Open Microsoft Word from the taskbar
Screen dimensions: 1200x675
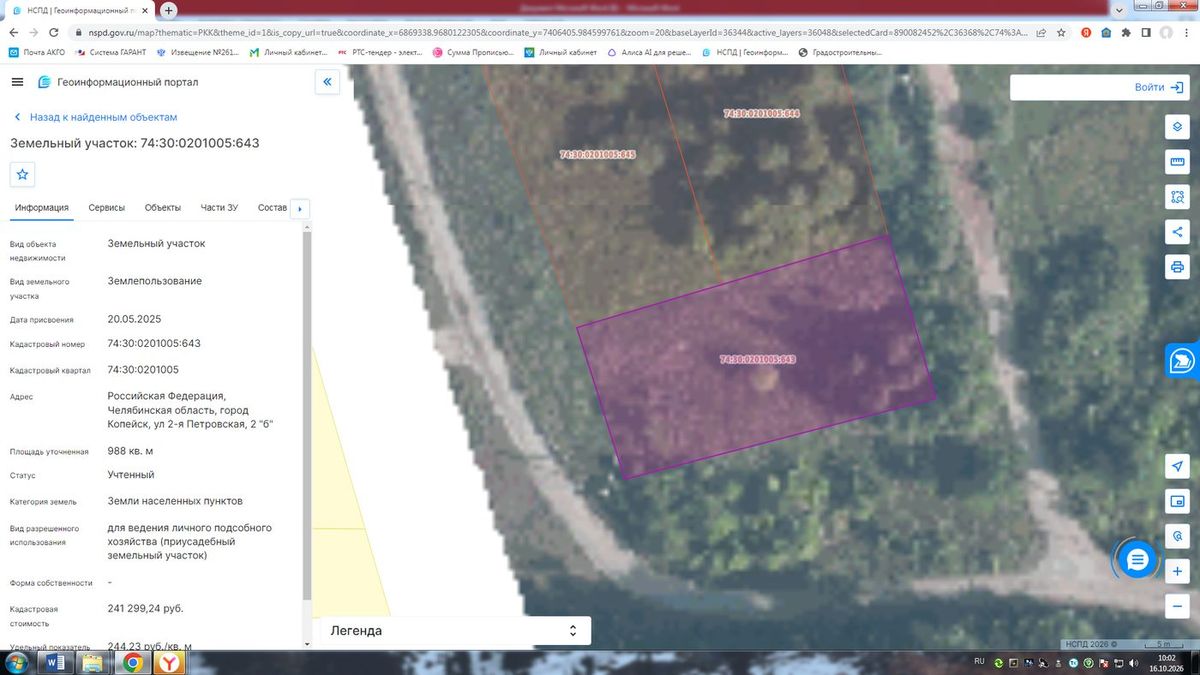coord(57,662)
